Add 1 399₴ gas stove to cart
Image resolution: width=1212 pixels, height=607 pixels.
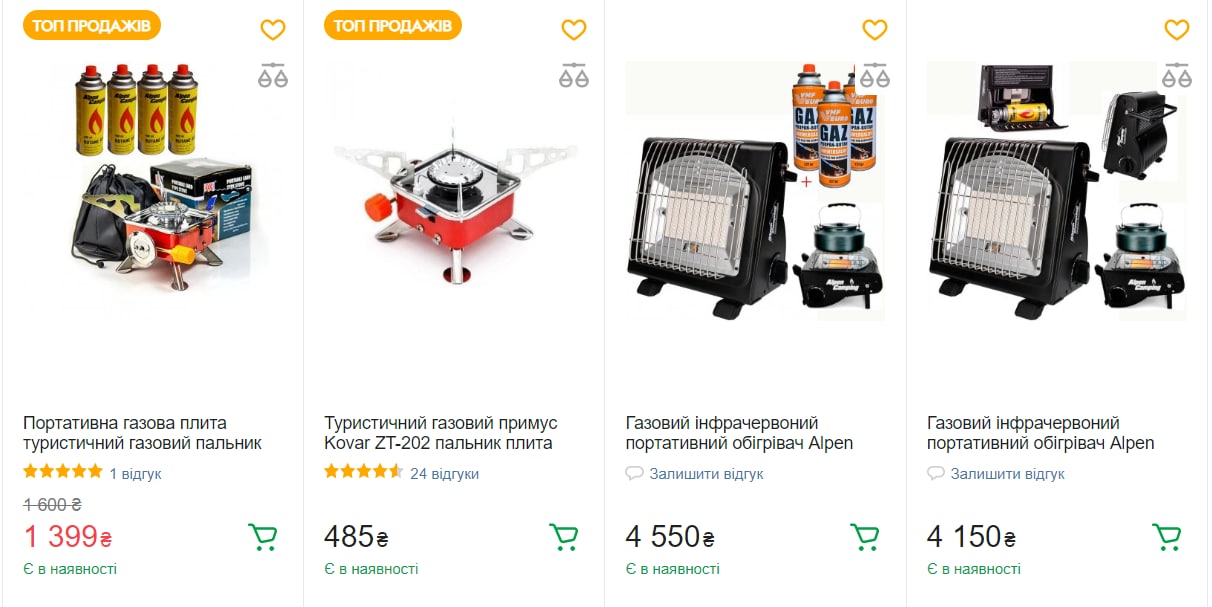[263, 538]
